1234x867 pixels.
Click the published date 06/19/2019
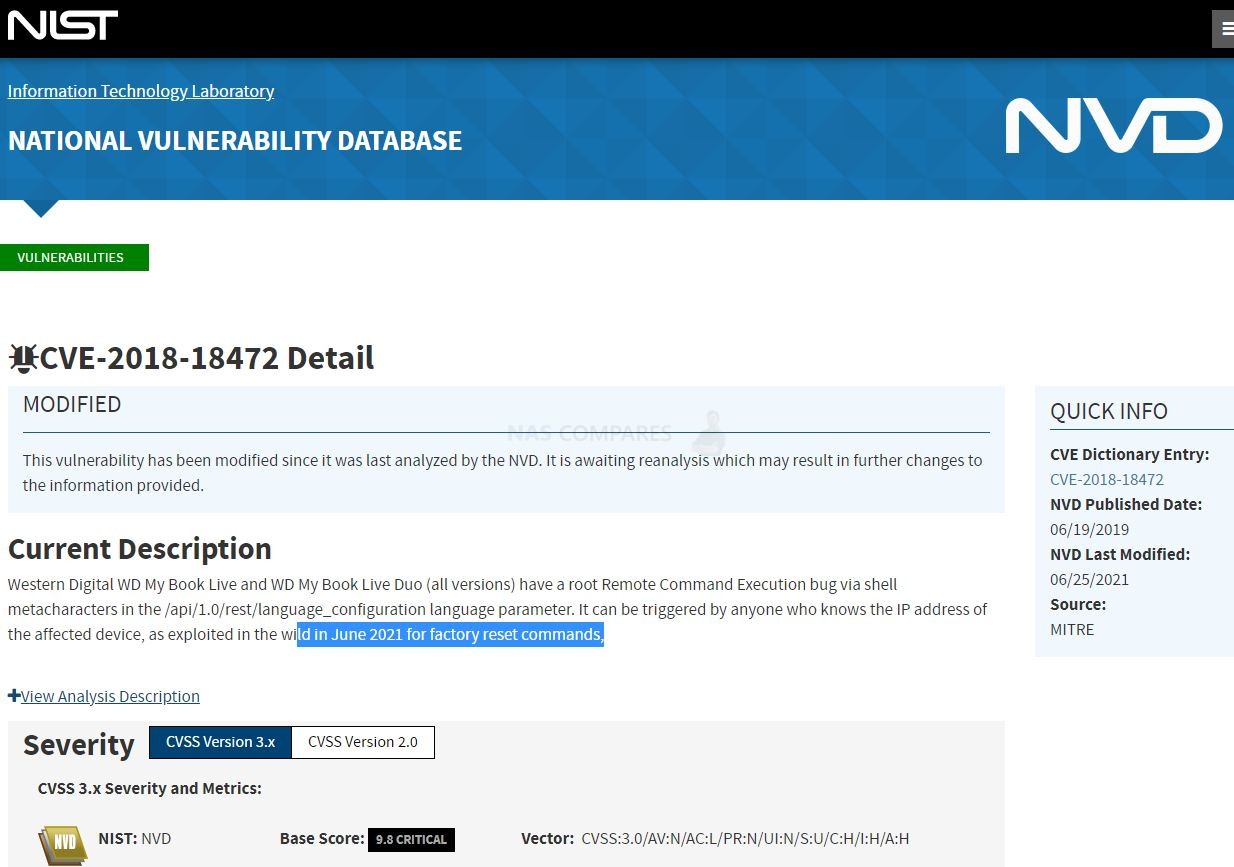[x=1089, y=529]
